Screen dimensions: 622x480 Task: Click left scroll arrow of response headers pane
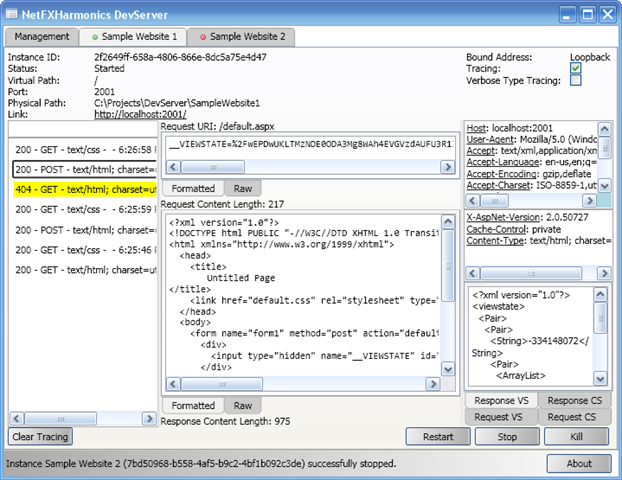pos(472,273)
